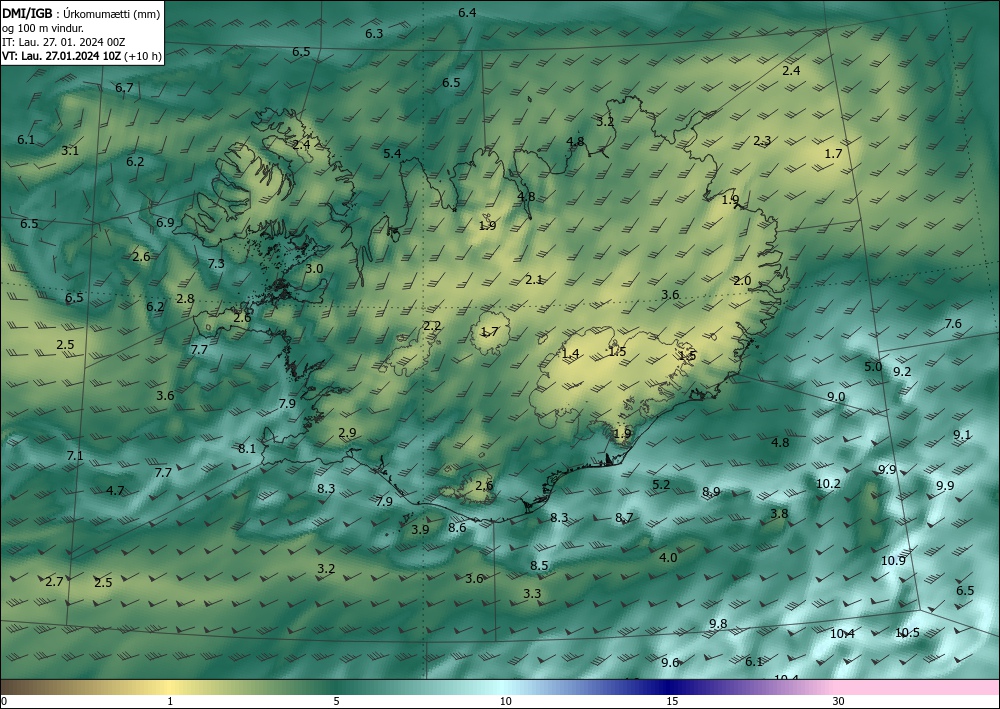Click the 8.9 value label
Image resolution: width=1000 pixels, height=709 pixels.
(711, 492)
